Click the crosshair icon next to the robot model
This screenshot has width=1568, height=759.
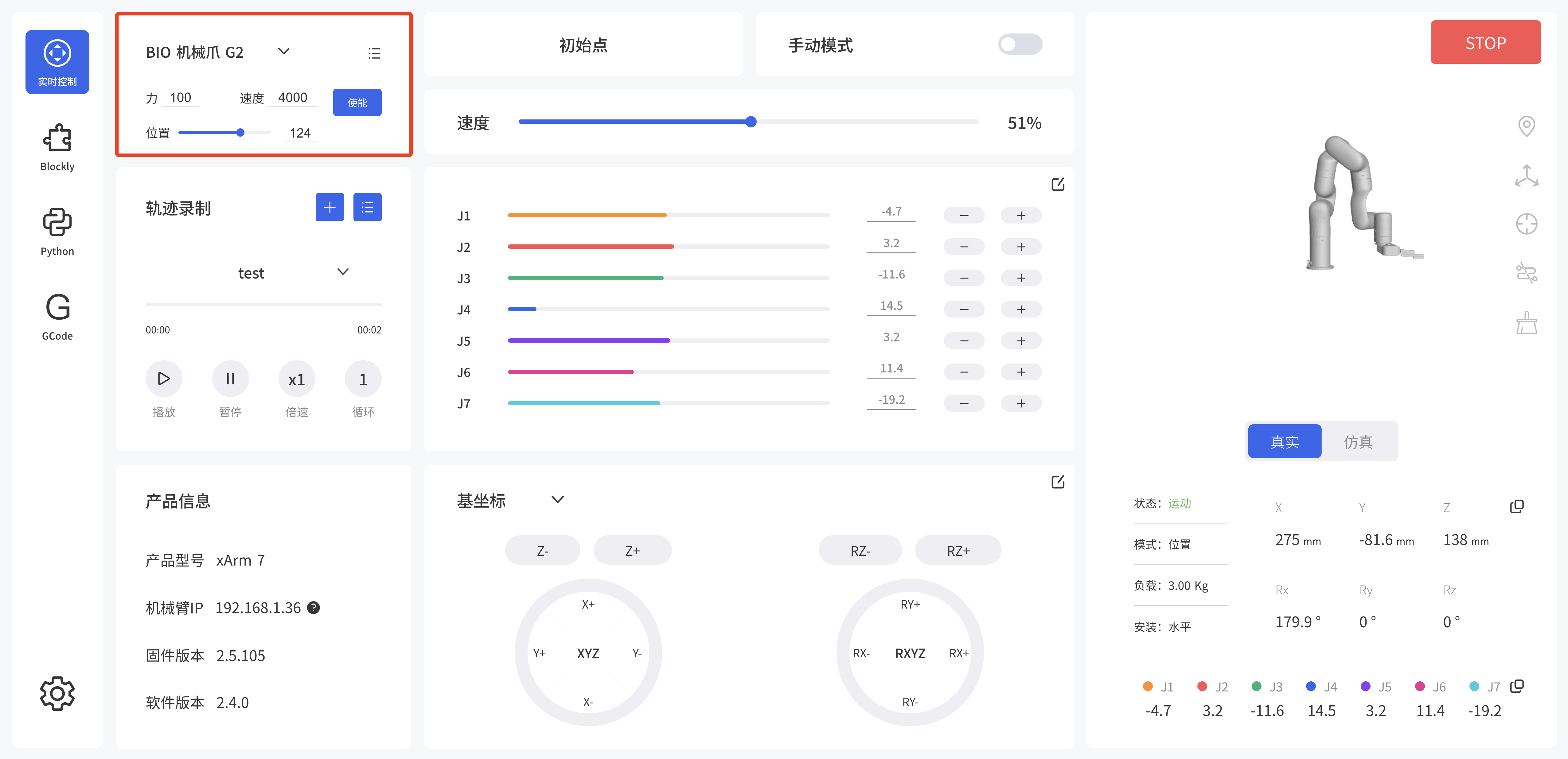1527,224
